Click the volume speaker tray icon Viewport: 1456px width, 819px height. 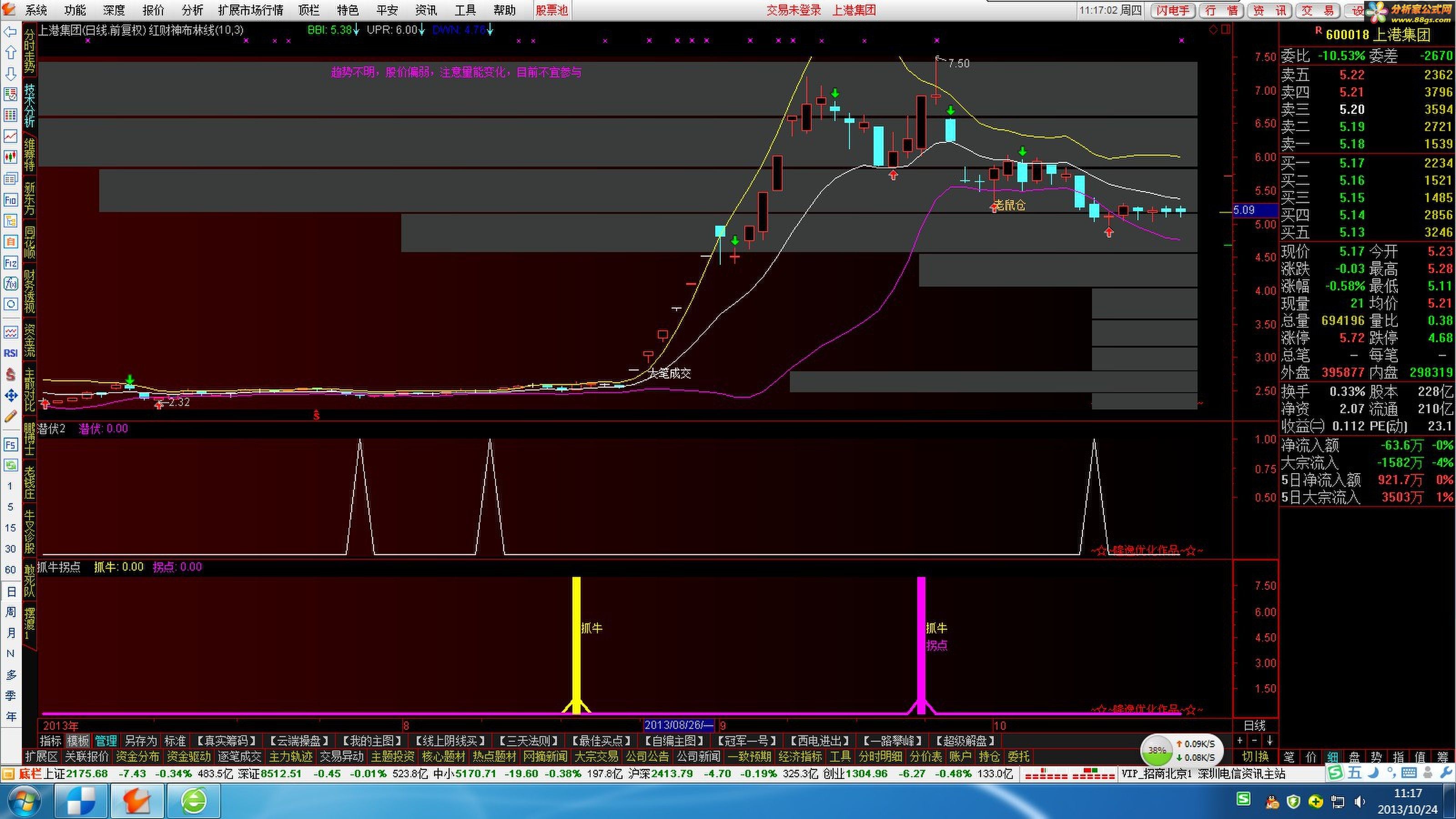coord(1360,801)
